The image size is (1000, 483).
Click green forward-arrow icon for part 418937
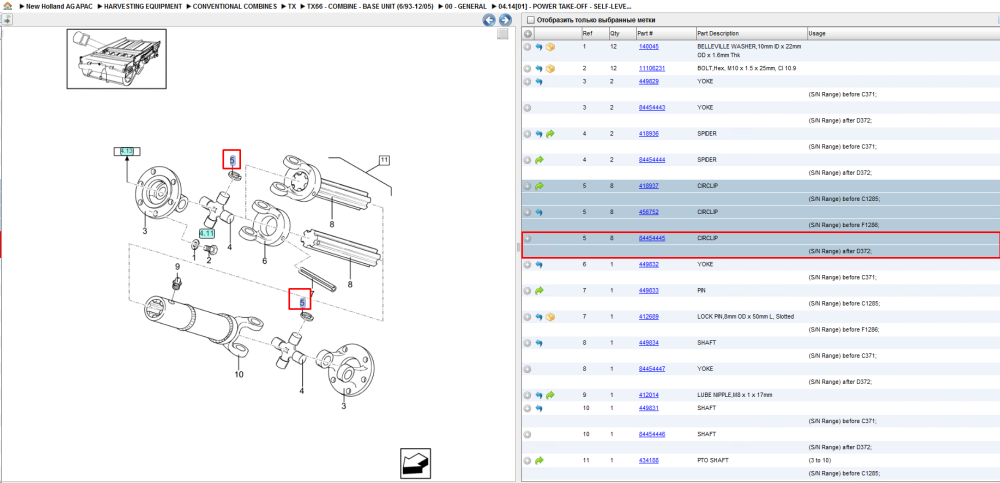pyautogui.click(x=539, y=186)
